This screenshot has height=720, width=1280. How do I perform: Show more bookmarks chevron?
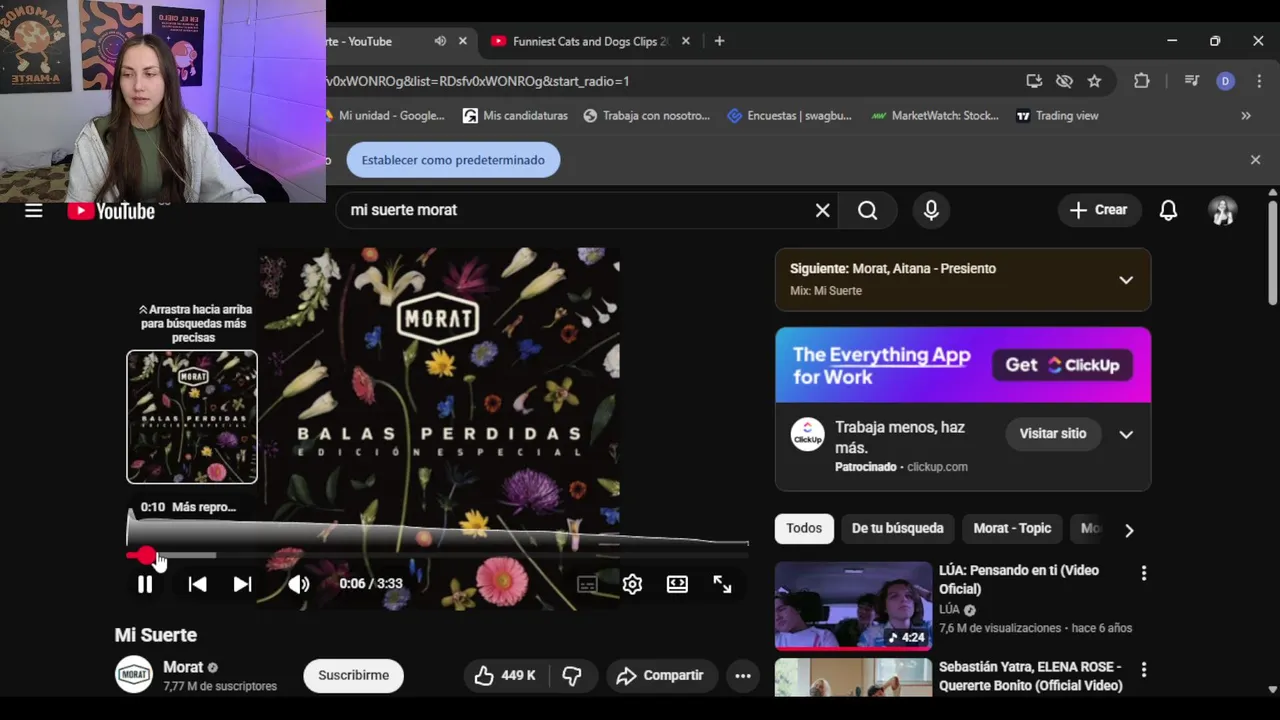tap(1246, 116)
